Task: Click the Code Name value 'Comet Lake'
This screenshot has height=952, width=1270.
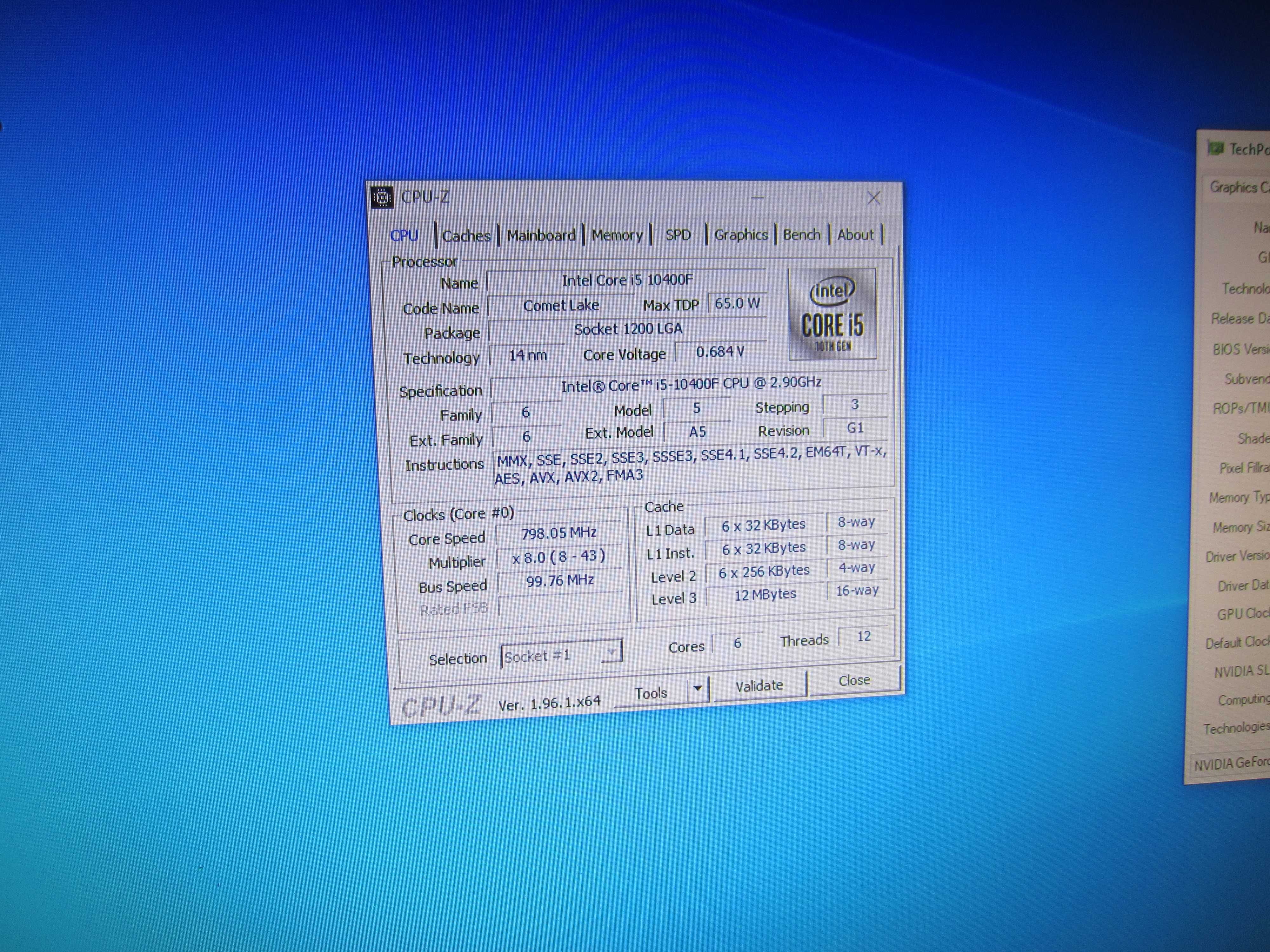Action: [561, 305]
